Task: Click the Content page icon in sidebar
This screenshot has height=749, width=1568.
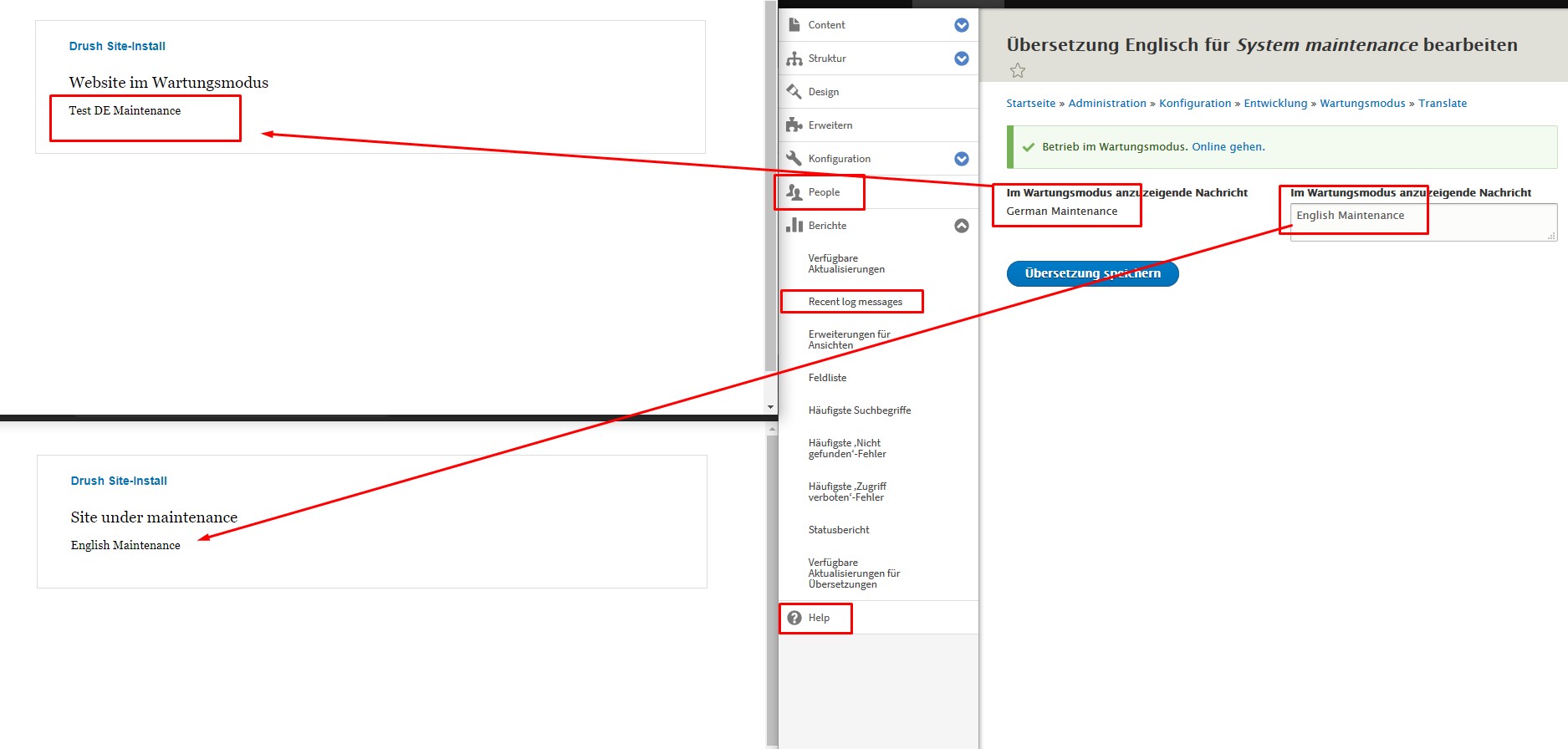Action: pos(794,25)
